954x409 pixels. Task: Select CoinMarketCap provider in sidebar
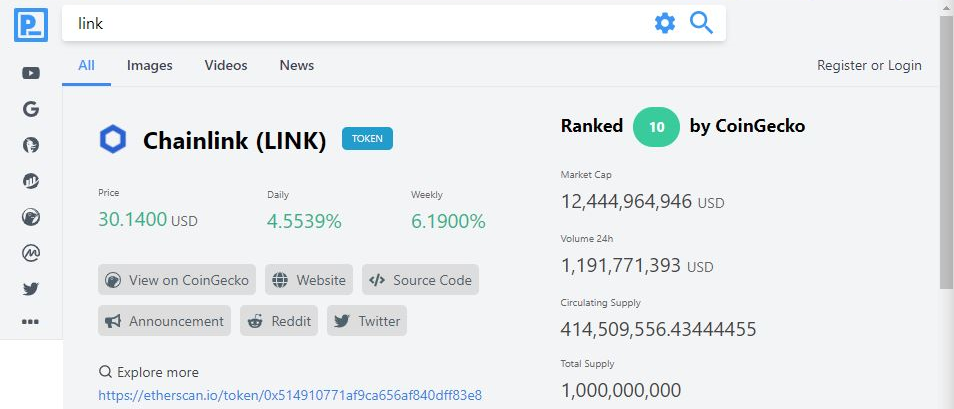[31, 253]
